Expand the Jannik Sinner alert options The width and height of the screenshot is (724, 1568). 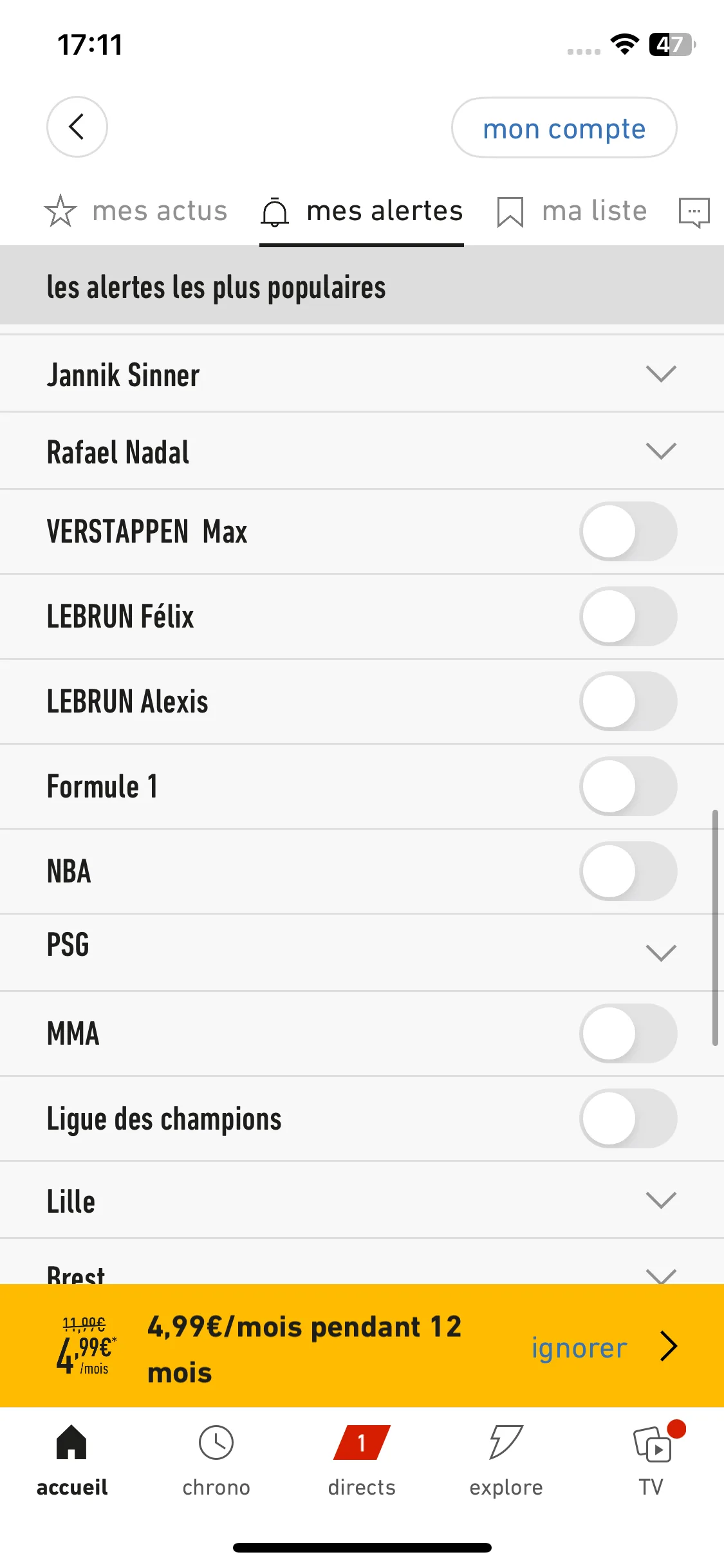(x=661, y=374)
